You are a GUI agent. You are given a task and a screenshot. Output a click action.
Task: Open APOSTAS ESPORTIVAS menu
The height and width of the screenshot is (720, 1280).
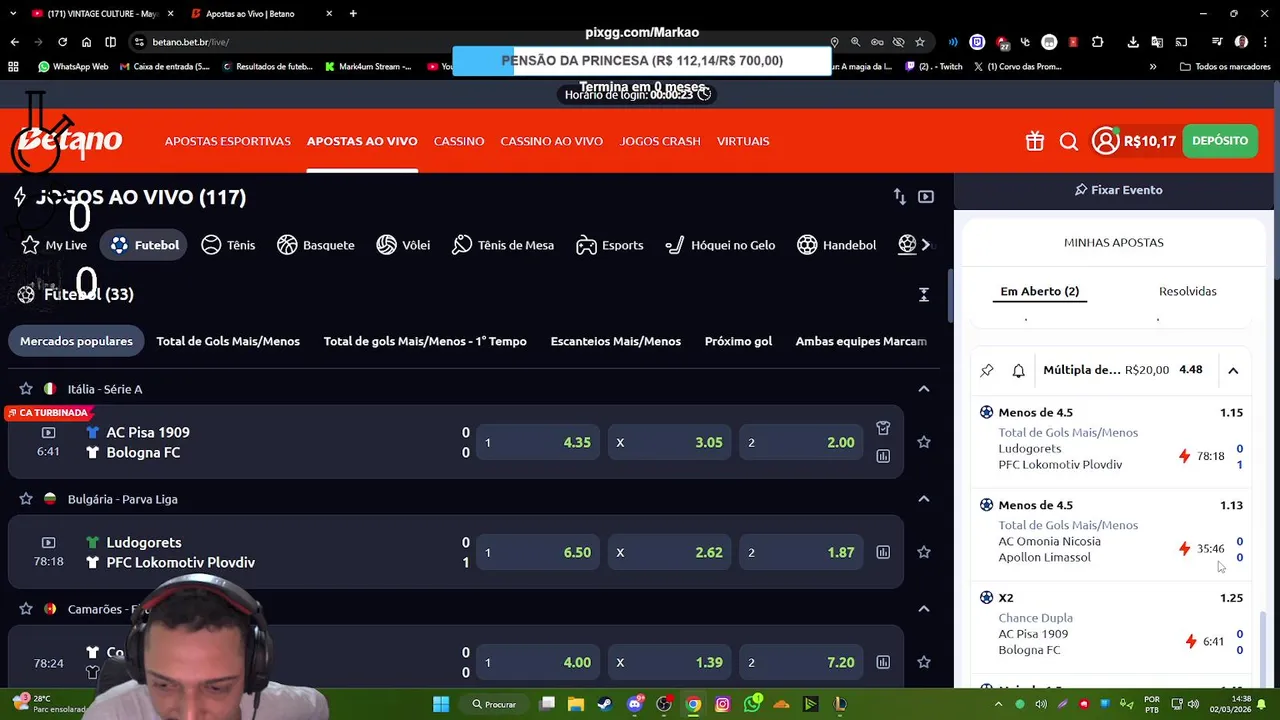pyautogui.click(x=228, y=141)
